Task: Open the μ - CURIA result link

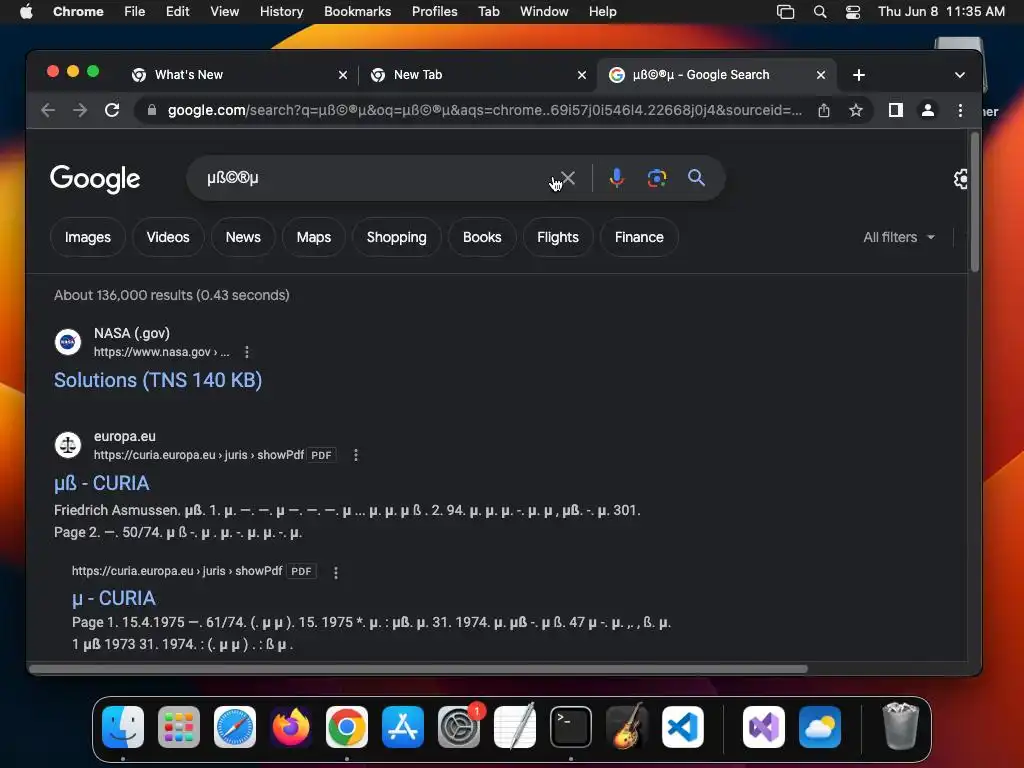Action: coord(114,598)
